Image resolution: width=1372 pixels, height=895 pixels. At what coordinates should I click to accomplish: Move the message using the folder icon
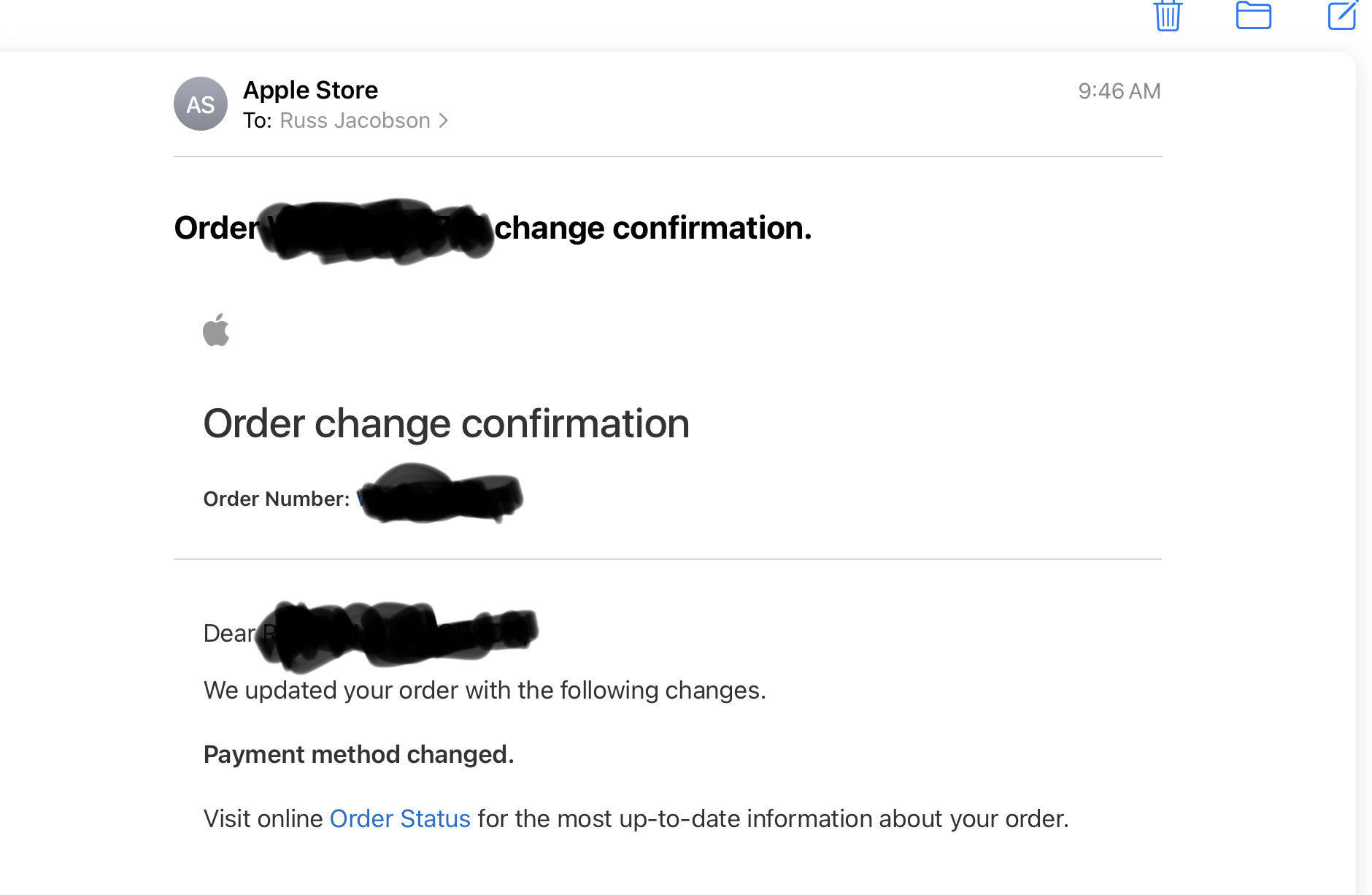tap(1253, 15)
